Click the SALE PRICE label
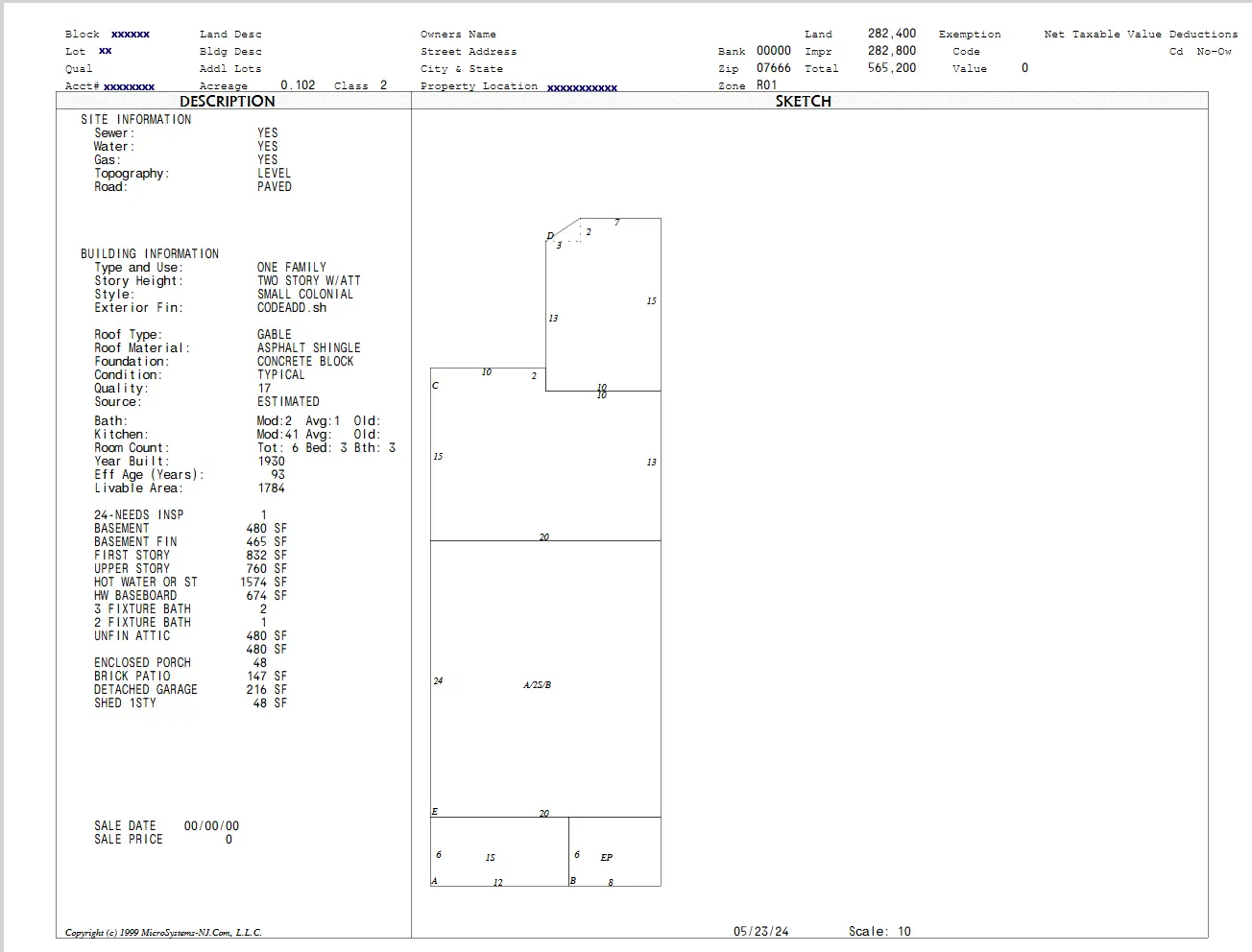 pyautogui.click(x=129, y=840)
